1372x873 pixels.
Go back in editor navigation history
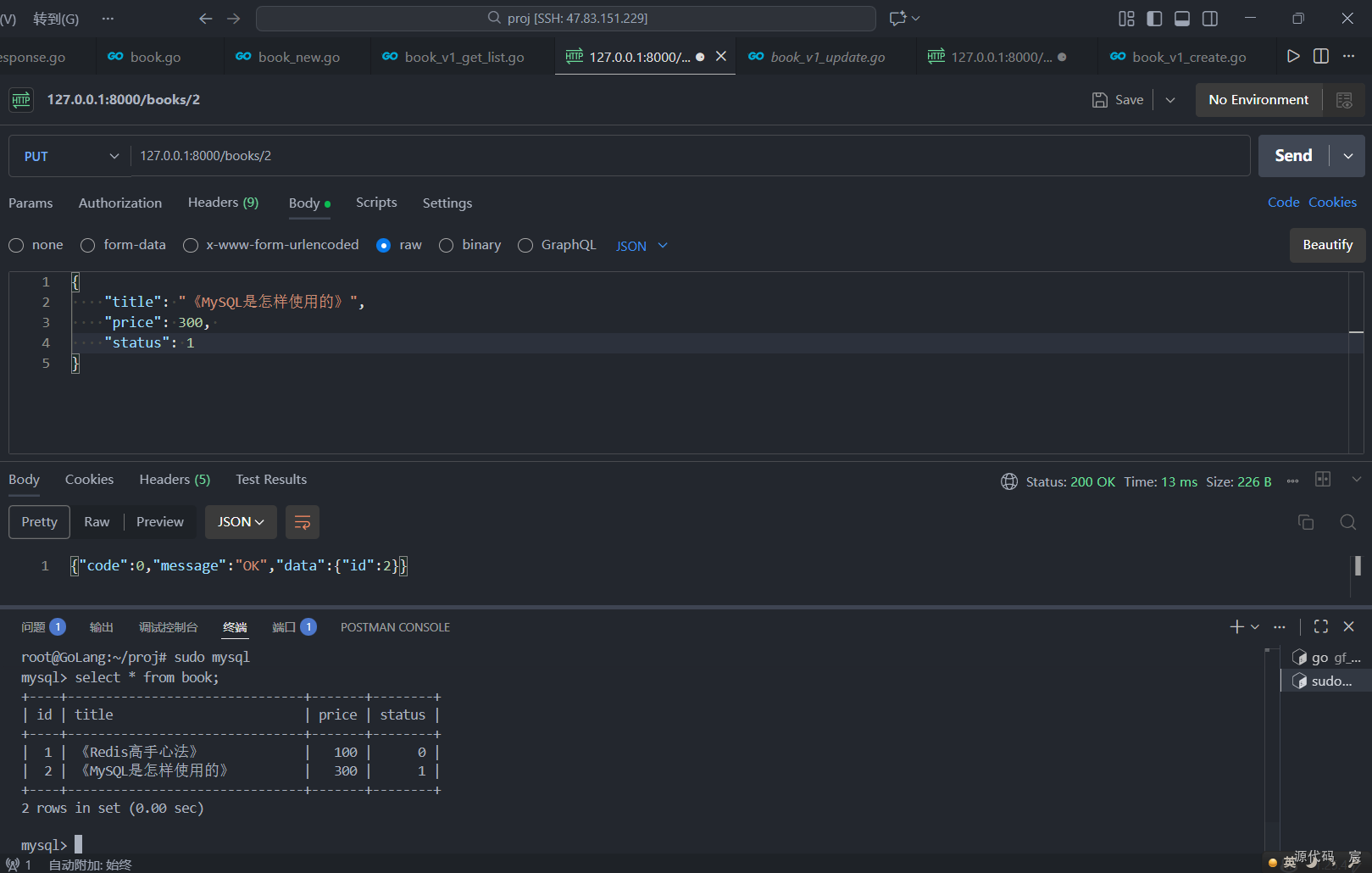206,19
